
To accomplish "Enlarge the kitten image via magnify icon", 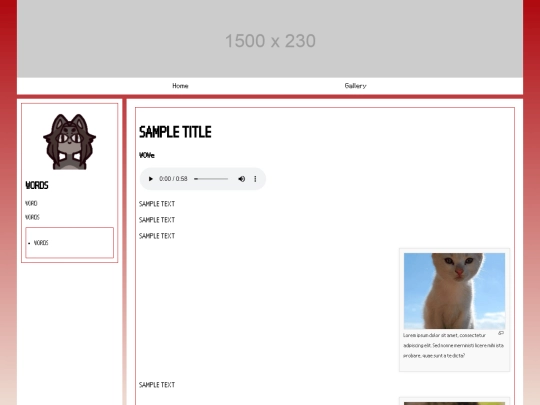I will (501, 333).
